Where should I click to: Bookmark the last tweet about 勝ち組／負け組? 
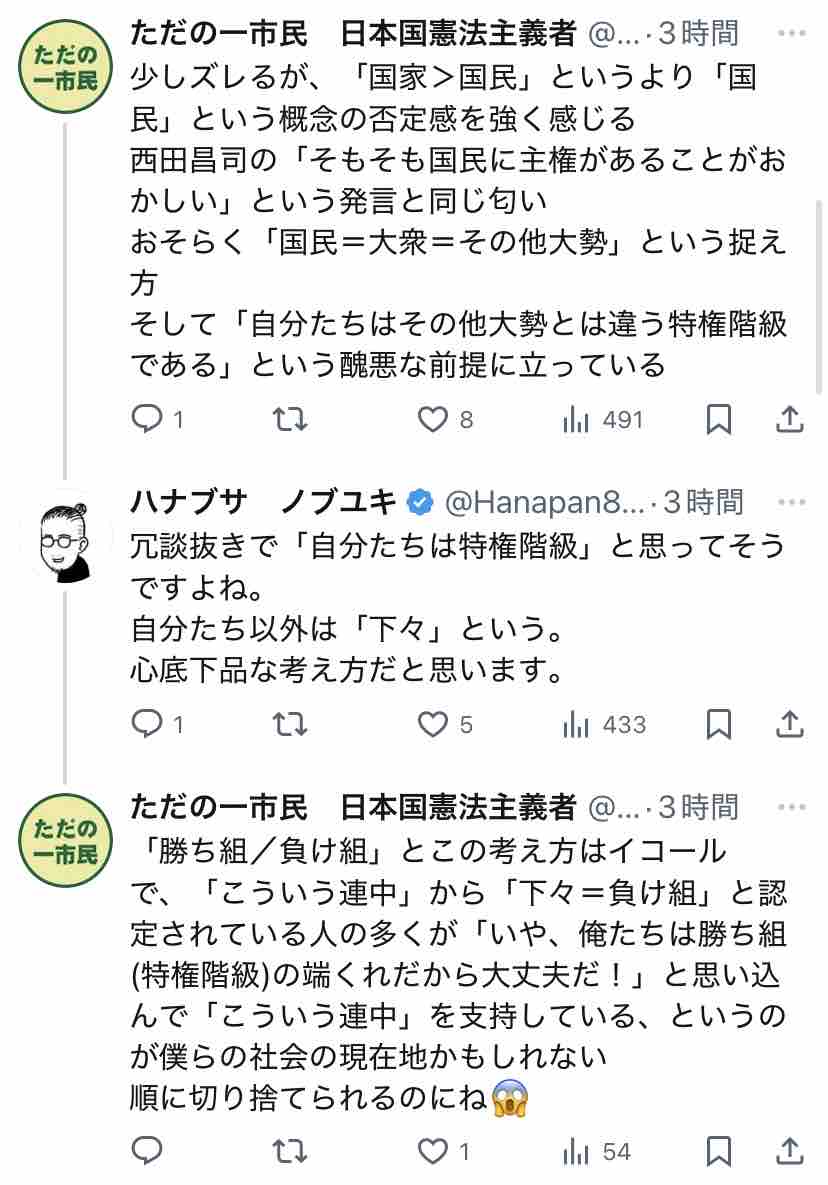tap(718, 1152)
